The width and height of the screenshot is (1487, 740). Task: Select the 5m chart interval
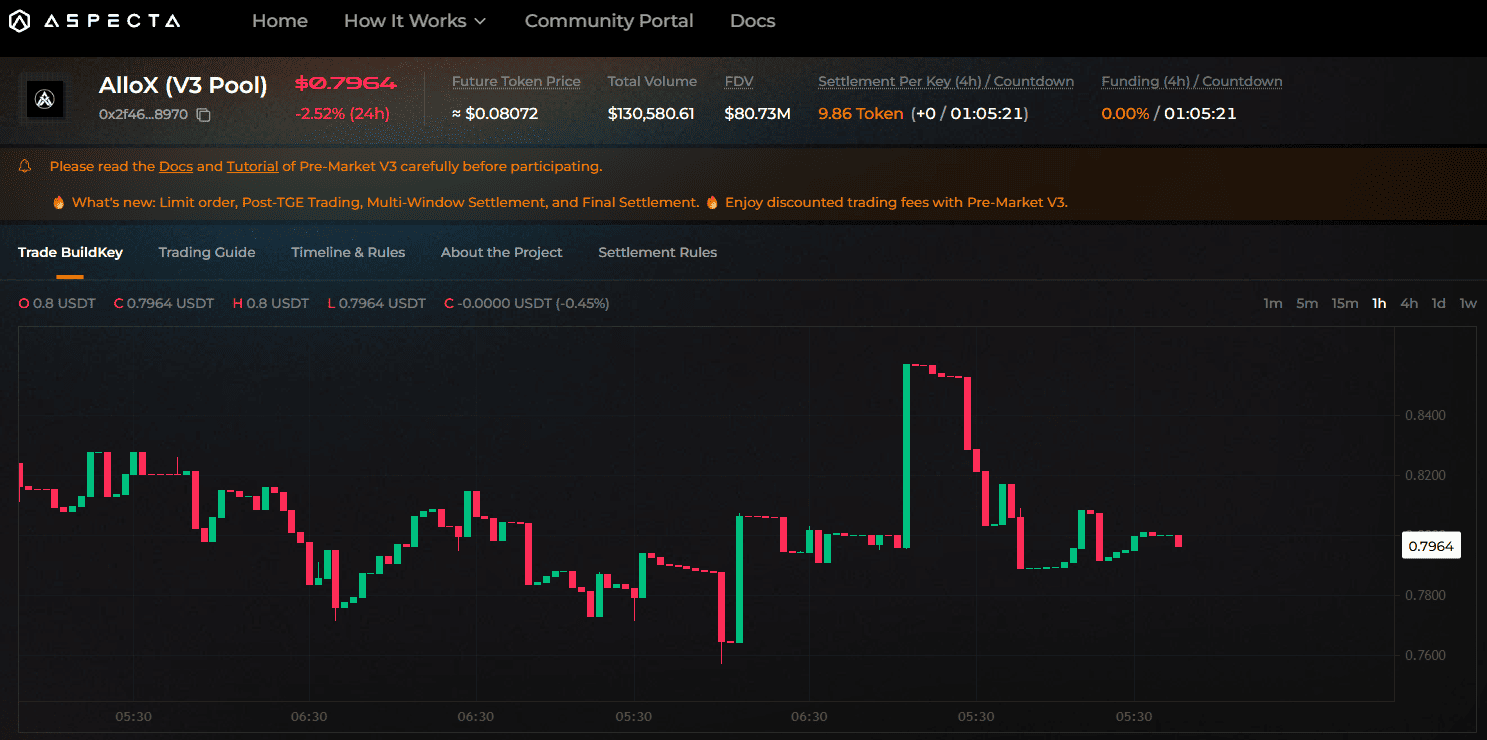[1307, 303]
